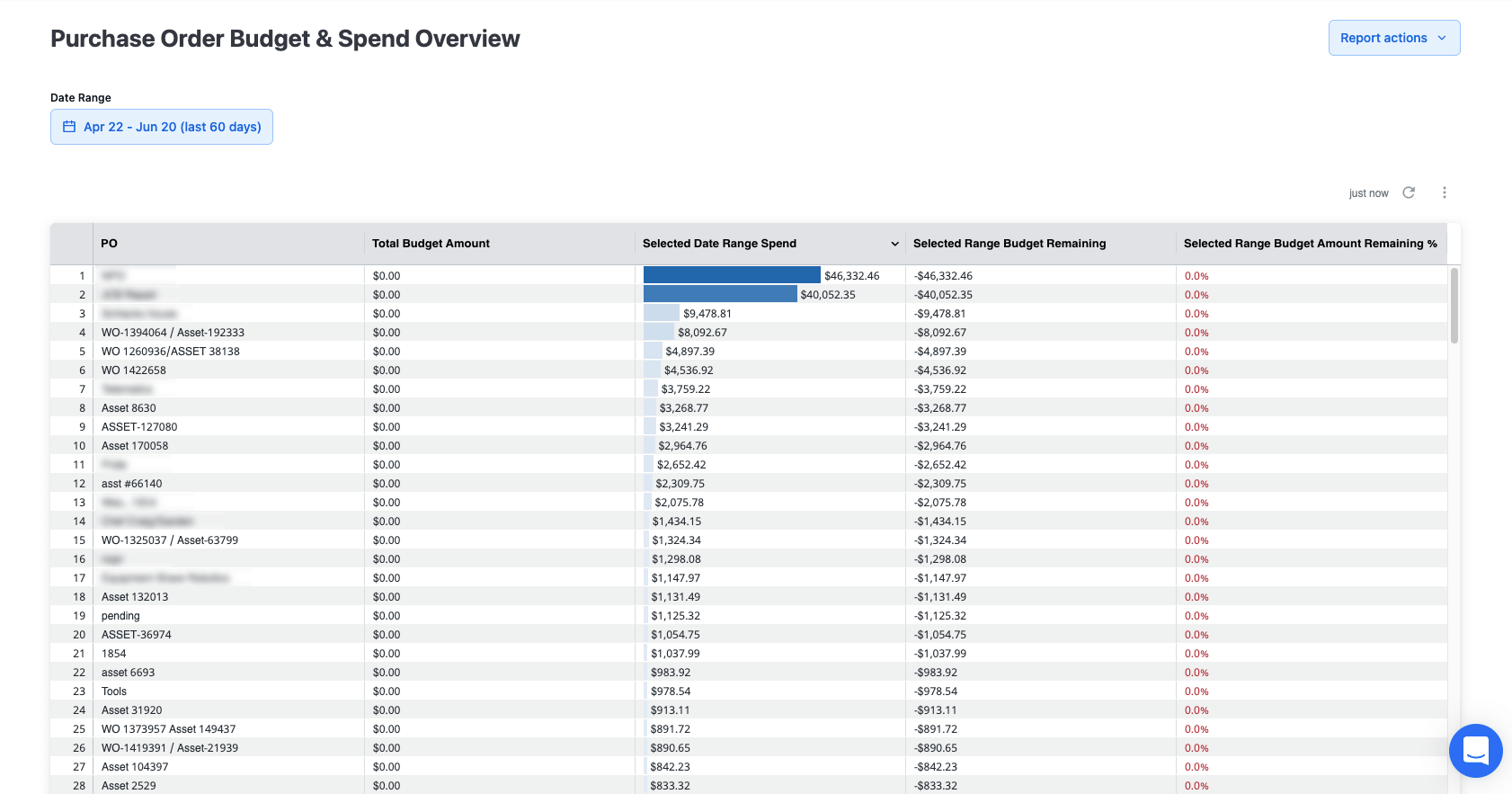Click the refresh icon next to just now

(x=1409, y=192)
